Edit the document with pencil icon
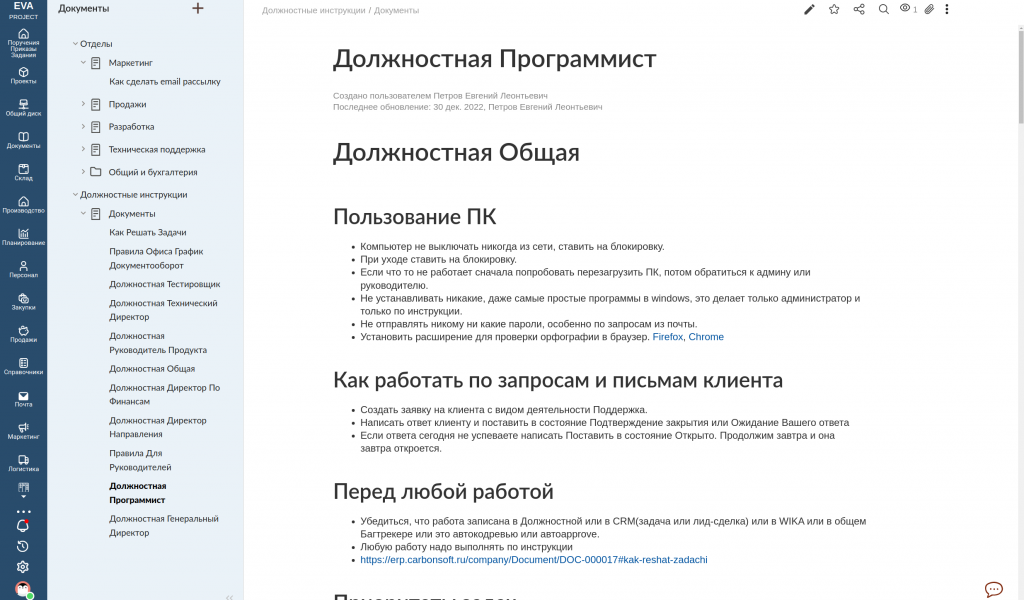The height and width of the screenshot is (600, 1024). 809,9
